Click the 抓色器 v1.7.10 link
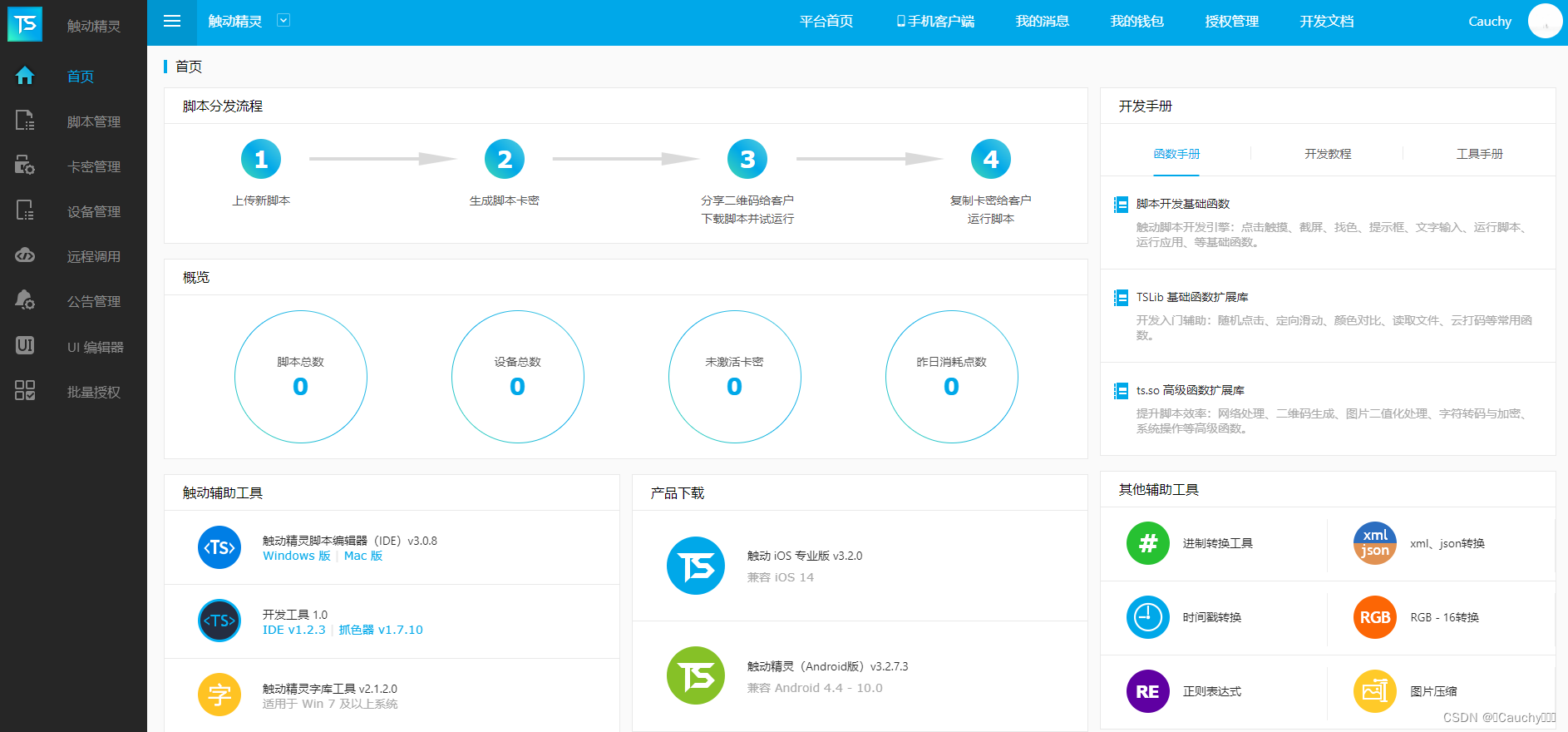This screenshot has width=1568, height=732. click(x=381, y=630)
